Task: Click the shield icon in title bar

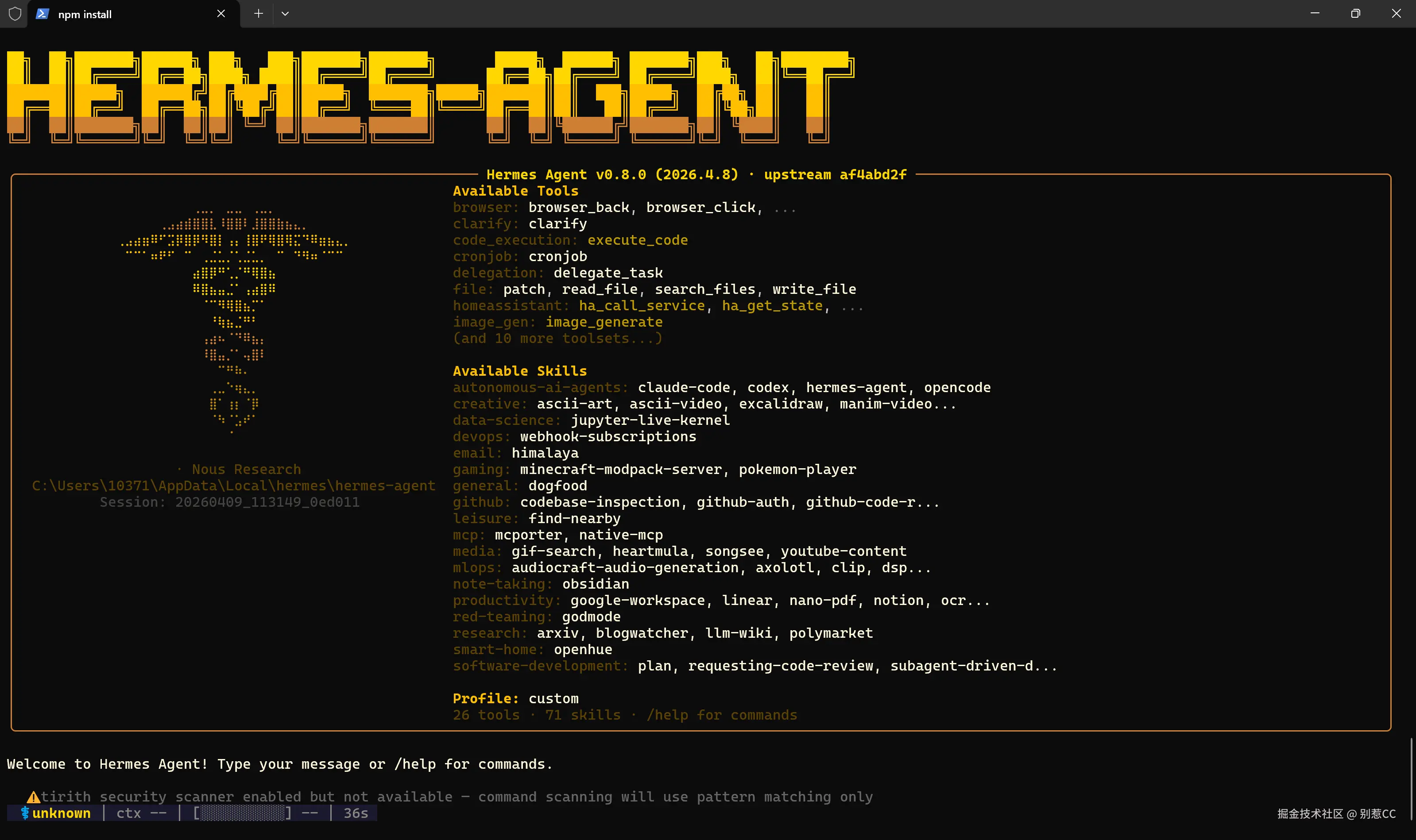Action: [x=15, y=14]
